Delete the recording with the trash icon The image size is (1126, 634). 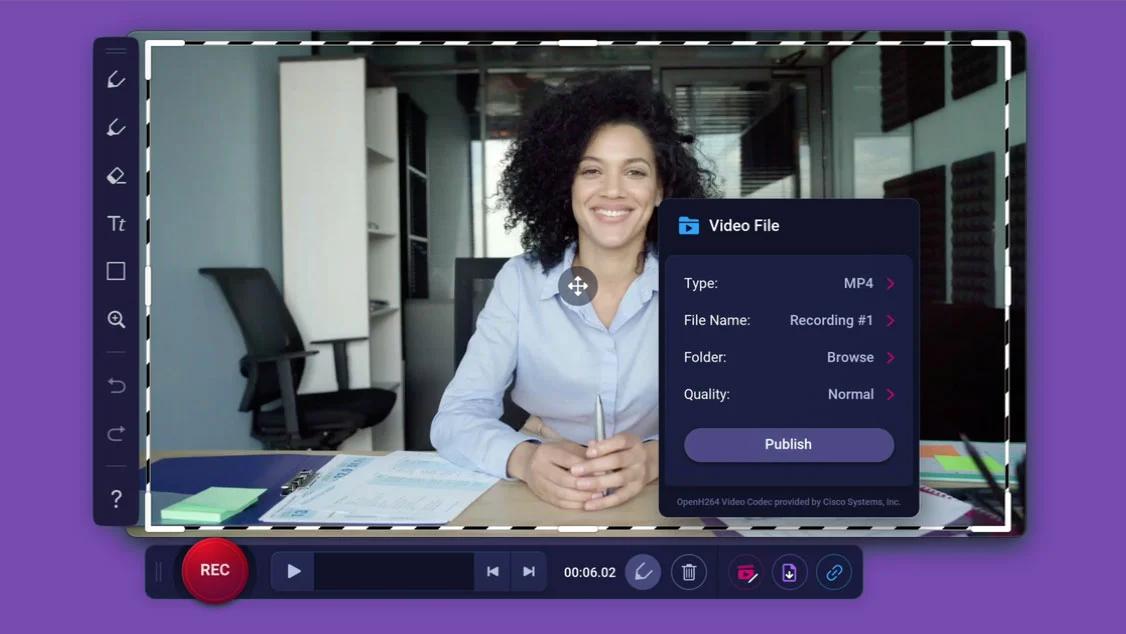[x=689, y=572]
